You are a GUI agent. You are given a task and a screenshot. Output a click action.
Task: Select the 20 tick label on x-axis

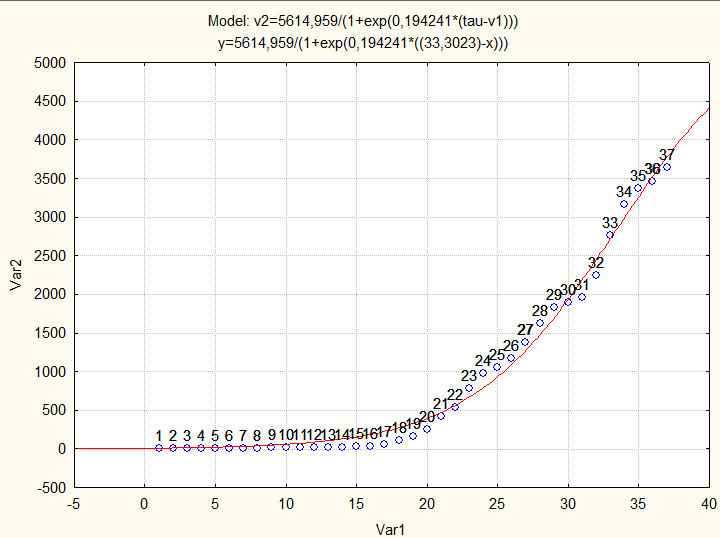(427, 503)
